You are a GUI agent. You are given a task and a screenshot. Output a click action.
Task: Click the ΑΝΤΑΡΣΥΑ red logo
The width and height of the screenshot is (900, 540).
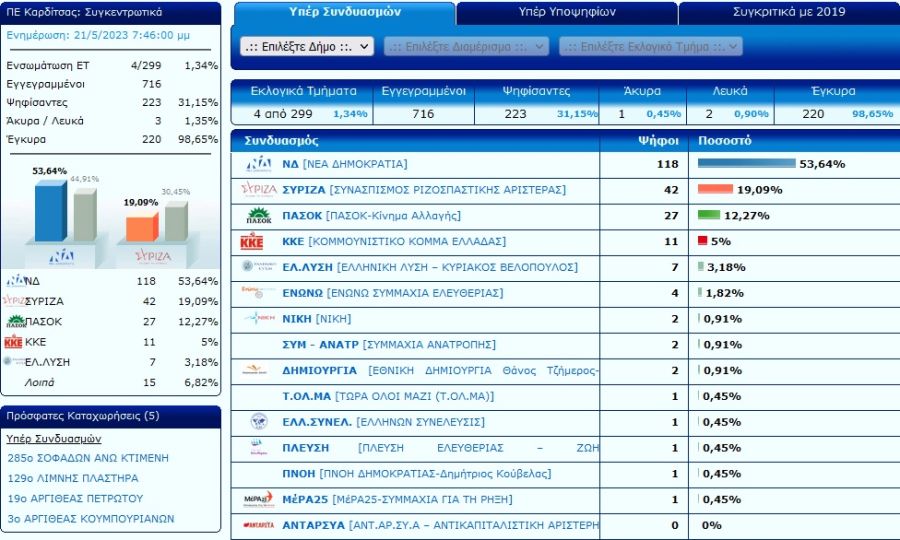click(258, 525)
